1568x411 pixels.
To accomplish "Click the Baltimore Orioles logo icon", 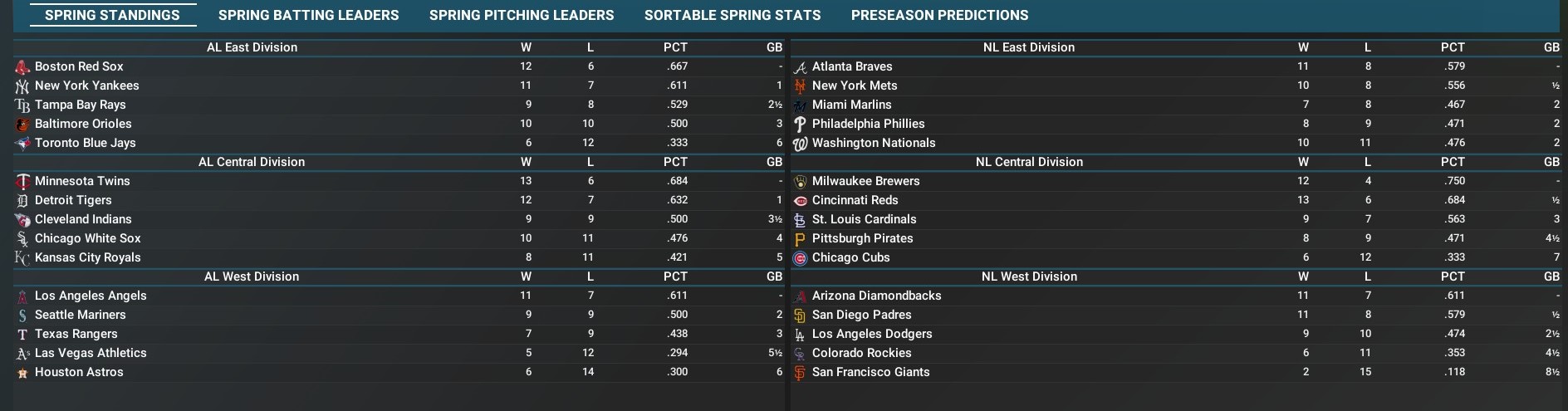I will point(22,124).
